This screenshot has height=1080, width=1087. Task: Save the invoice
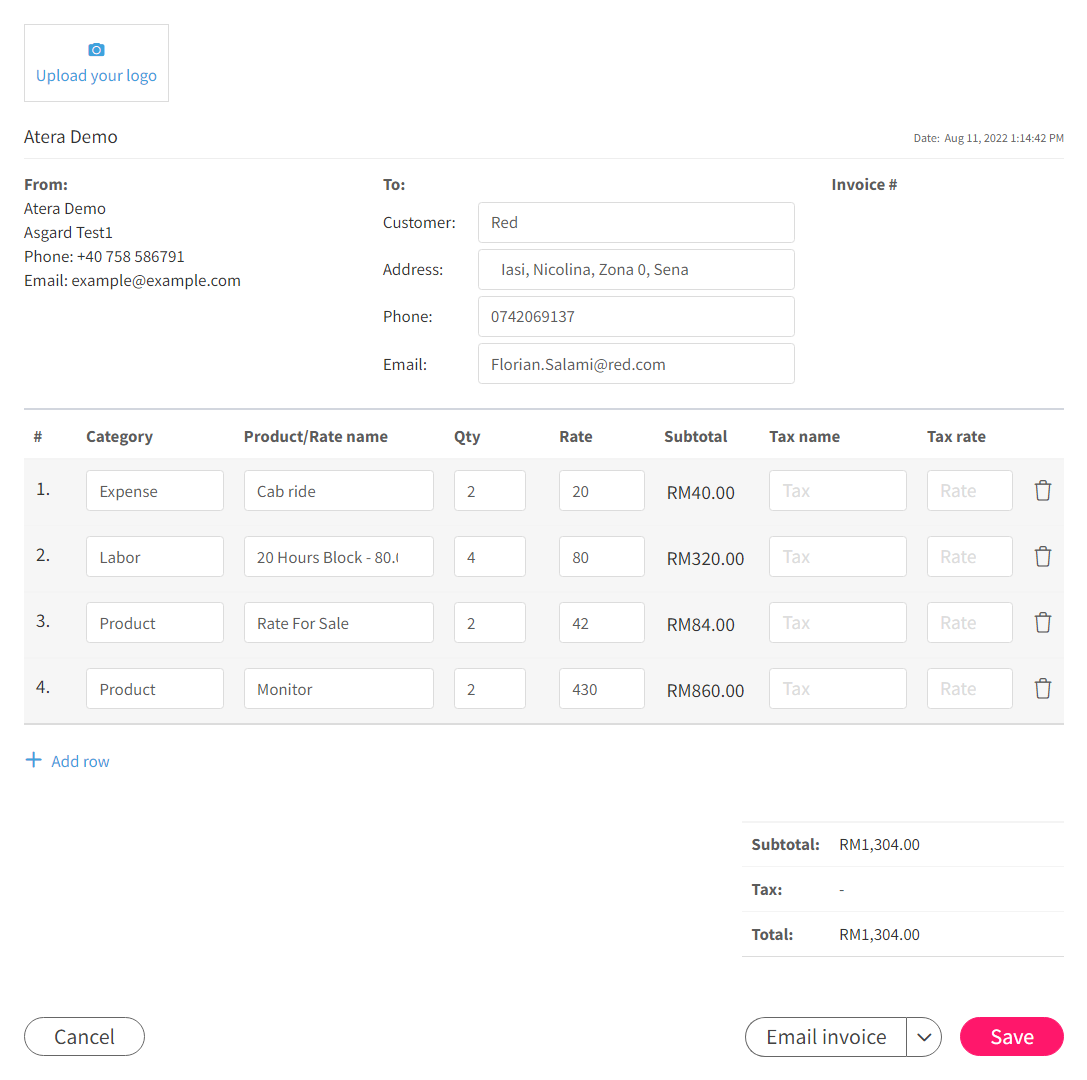tap(1011, 1037)
